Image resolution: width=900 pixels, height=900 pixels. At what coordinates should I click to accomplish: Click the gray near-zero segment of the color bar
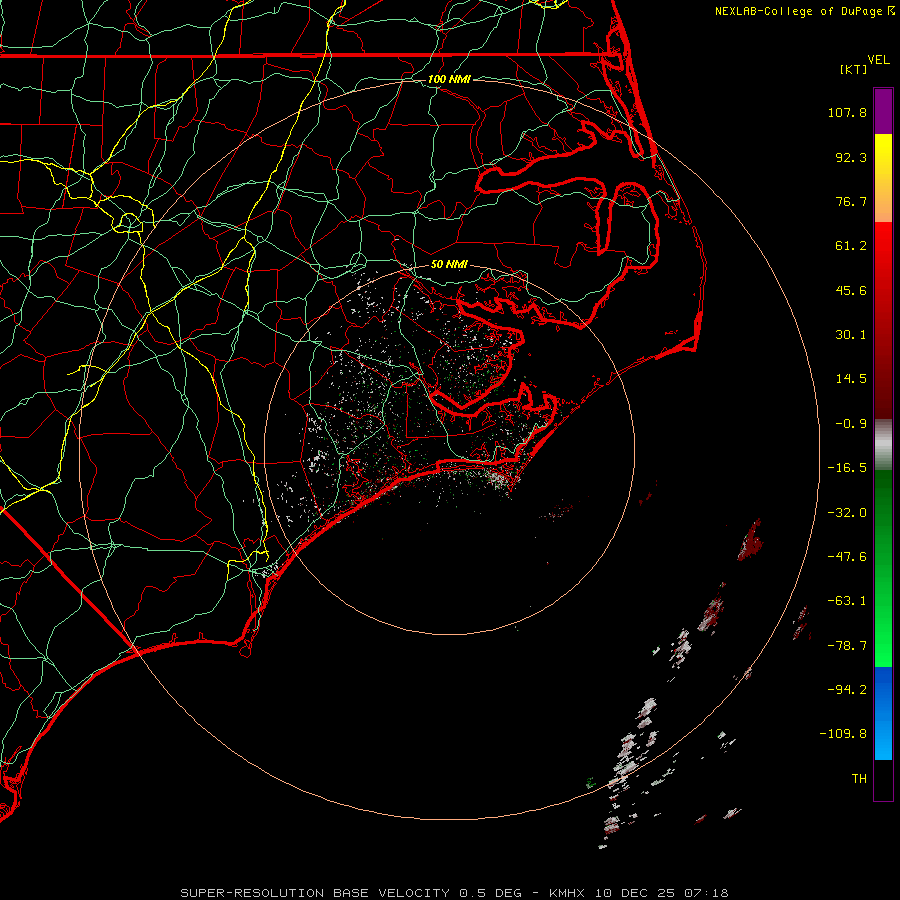[x=883, y=445]
